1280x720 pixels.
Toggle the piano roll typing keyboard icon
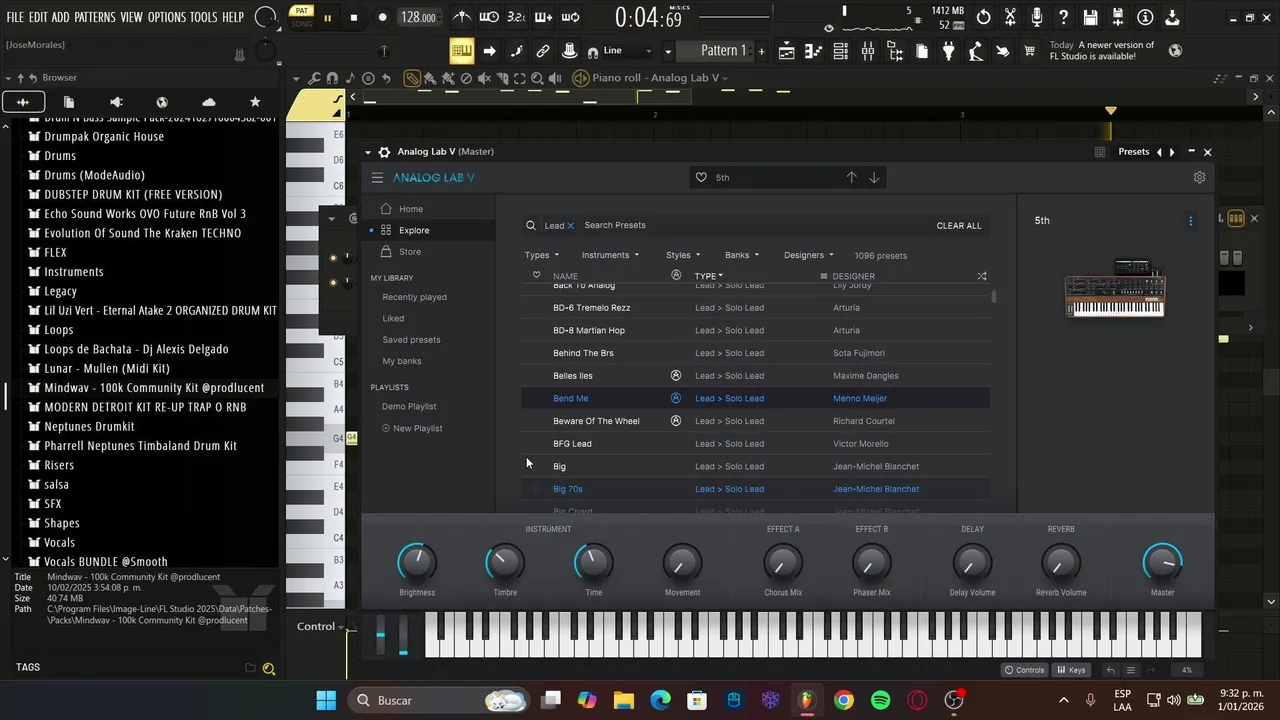click(x=461, y=51)
